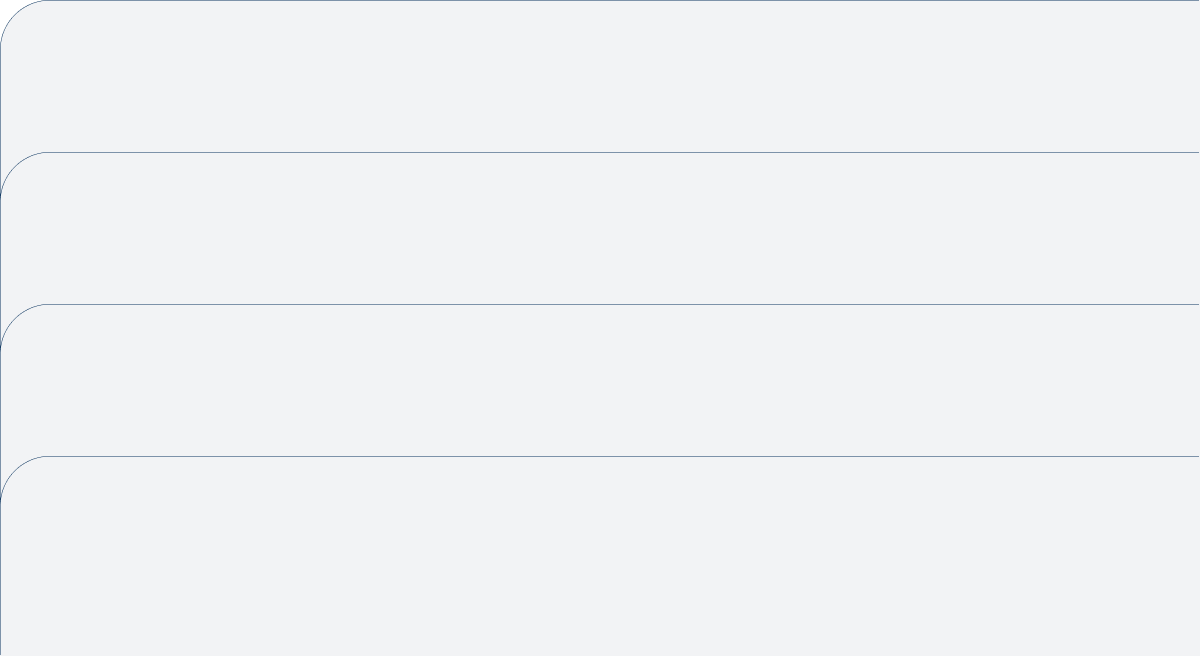1200x656 pixels.
Task: Click the rounded corner of the top panel
Action: pos(14,14)
